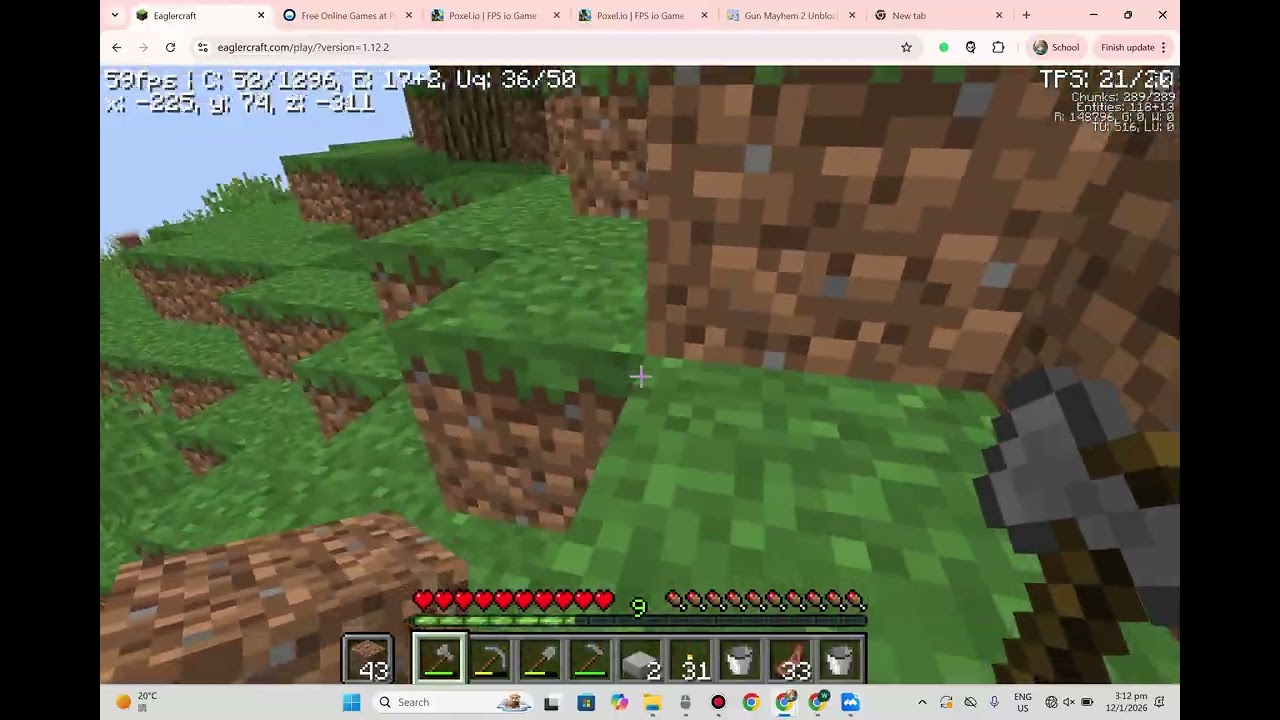The image size is (1280, 720).
Task: View site information icon in address bar
Action: (202, 47)
